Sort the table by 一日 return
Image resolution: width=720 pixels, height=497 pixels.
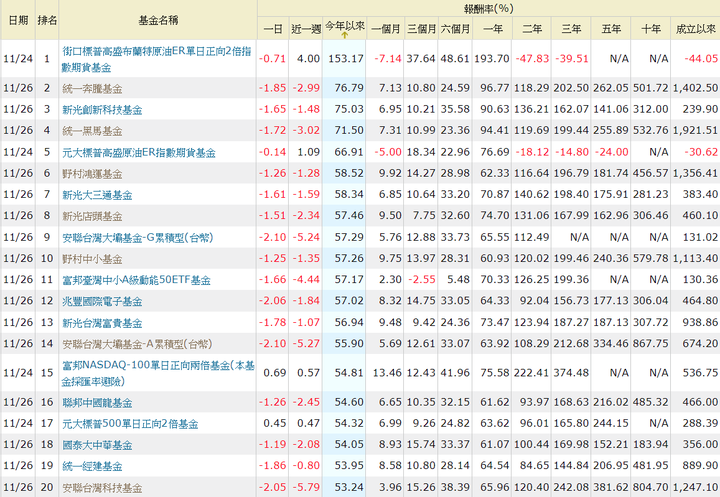273,29
